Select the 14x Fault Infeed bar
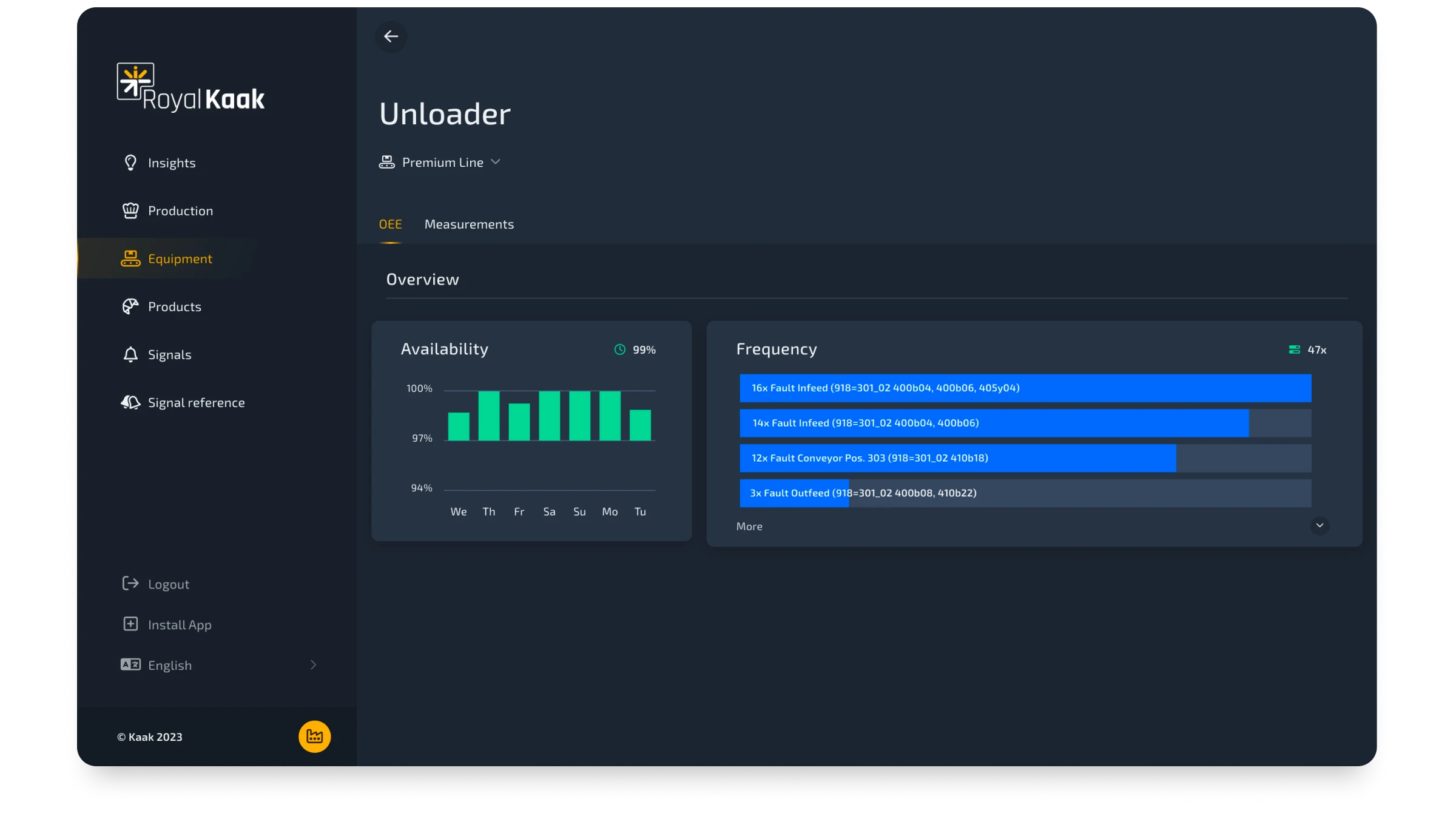 click(1025, 423)
